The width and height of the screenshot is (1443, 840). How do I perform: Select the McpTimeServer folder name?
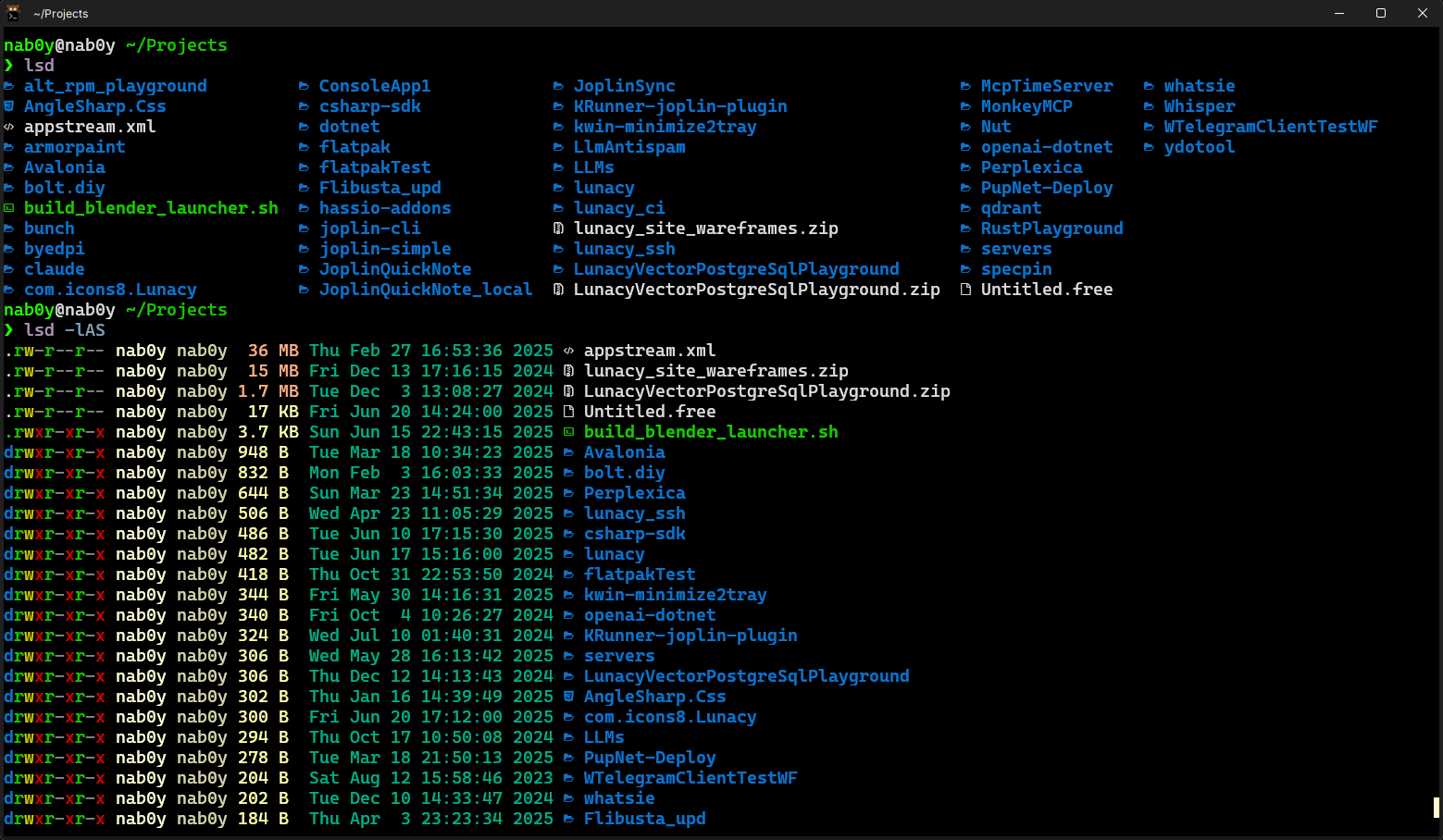1047,86
